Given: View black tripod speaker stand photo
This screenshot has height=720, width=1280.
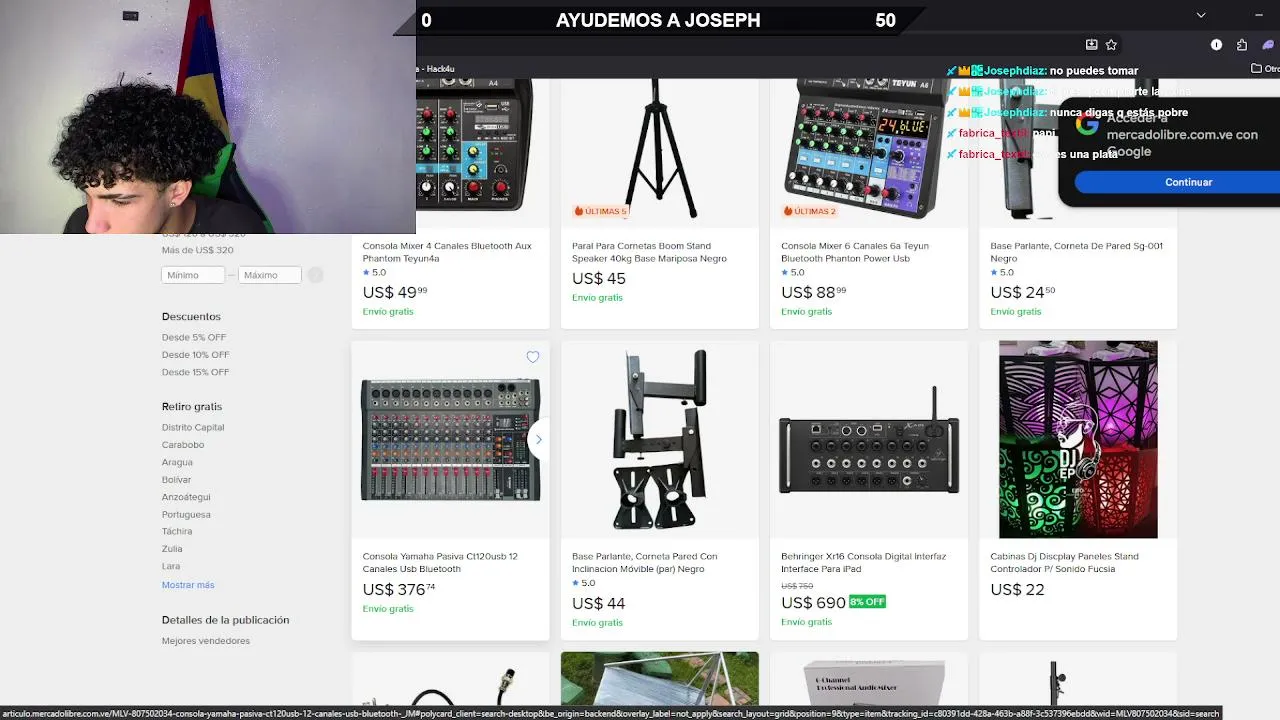Looking at the screenshot, I should pyautogui.click(x=660, y=148).
